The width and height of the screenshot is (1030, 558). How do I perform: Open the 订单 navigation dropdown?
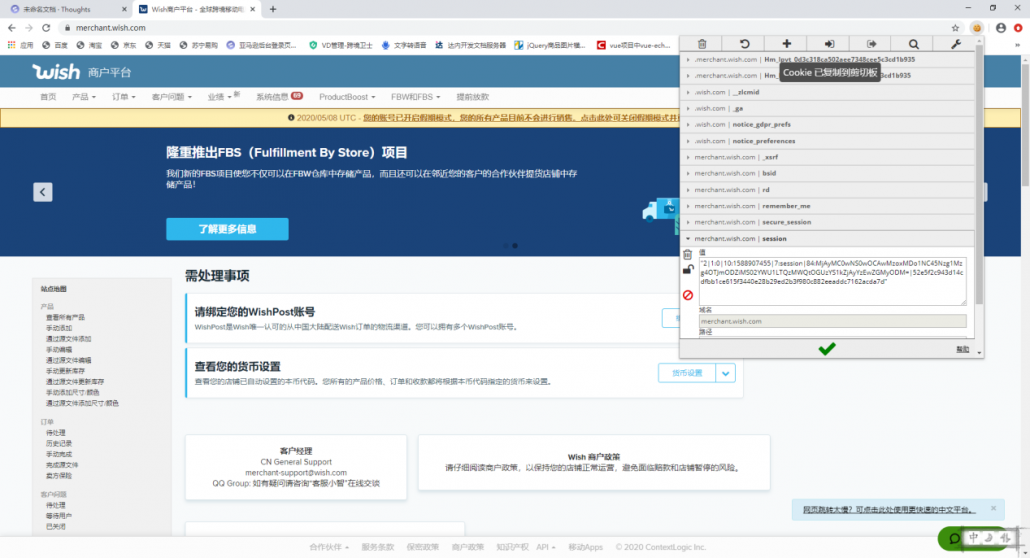123,97
